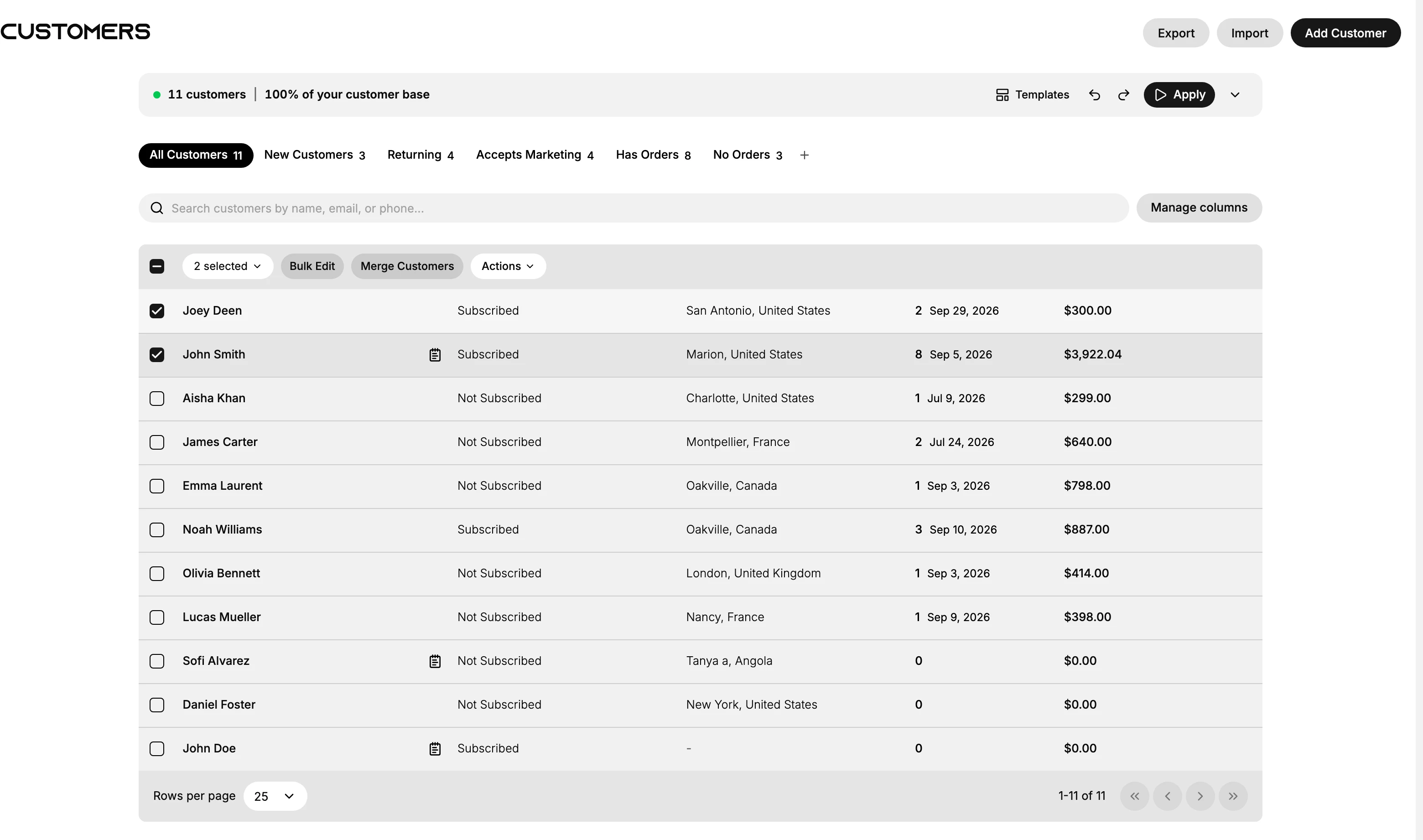
Task: Open the note icon on Sofi Alvarez row
Action: click(435, 661)
